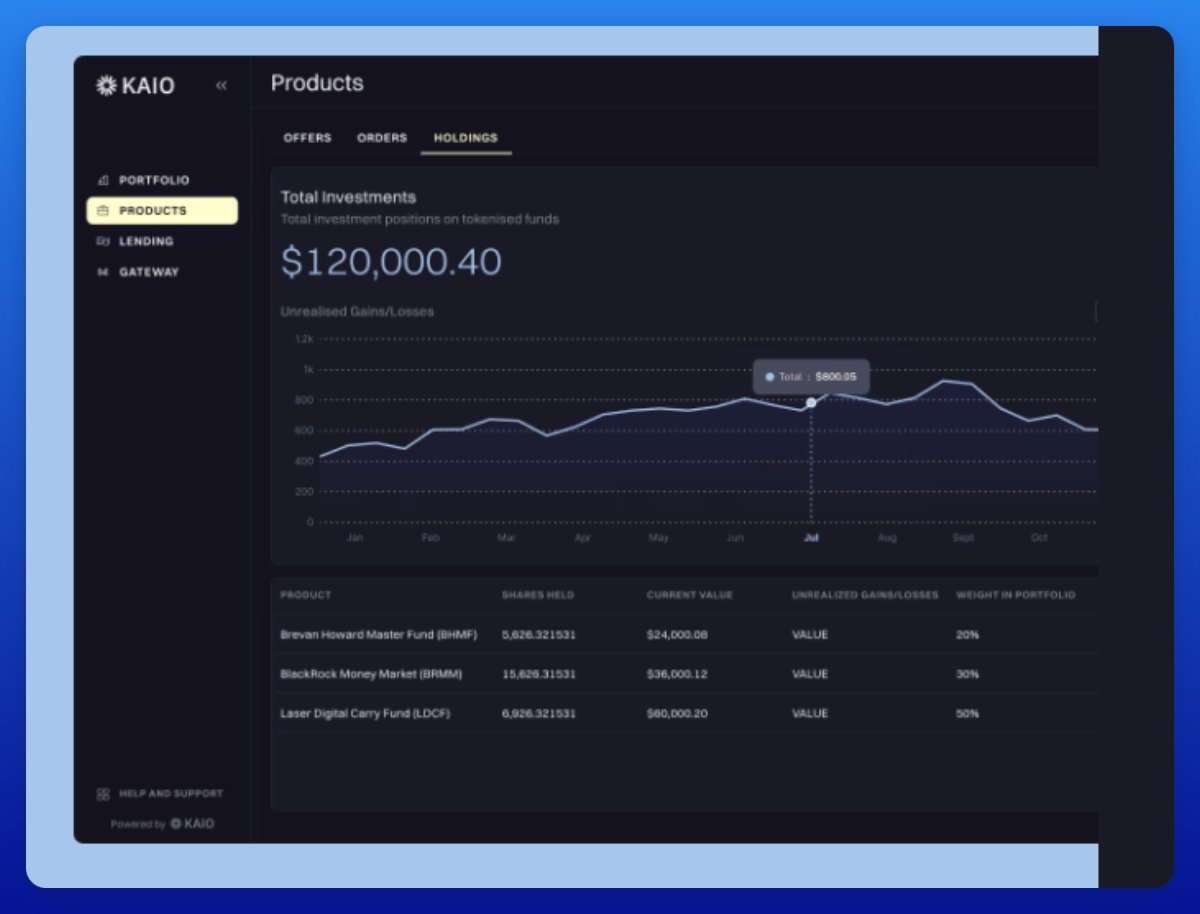This screenshot has height=914, width=1200.
Task: Click the Weight in Portfolio column header
Action: [x=1015, y=595]
